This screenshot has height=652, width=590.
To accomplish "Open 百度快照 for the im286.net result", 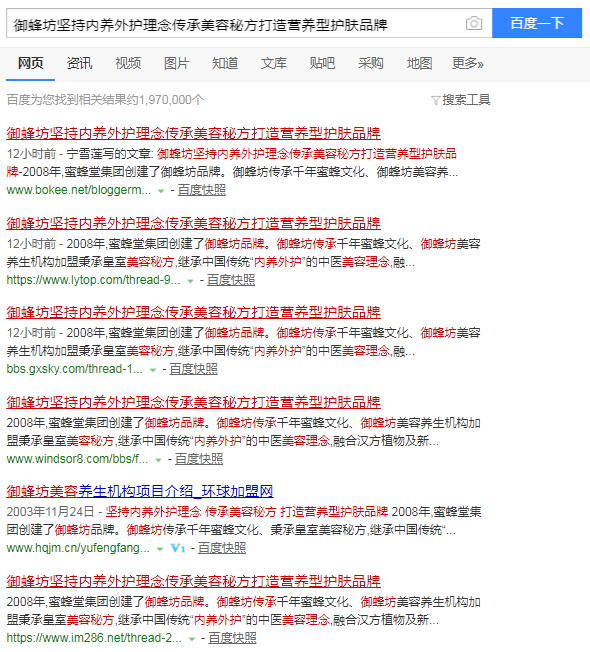I will point(232,638).
